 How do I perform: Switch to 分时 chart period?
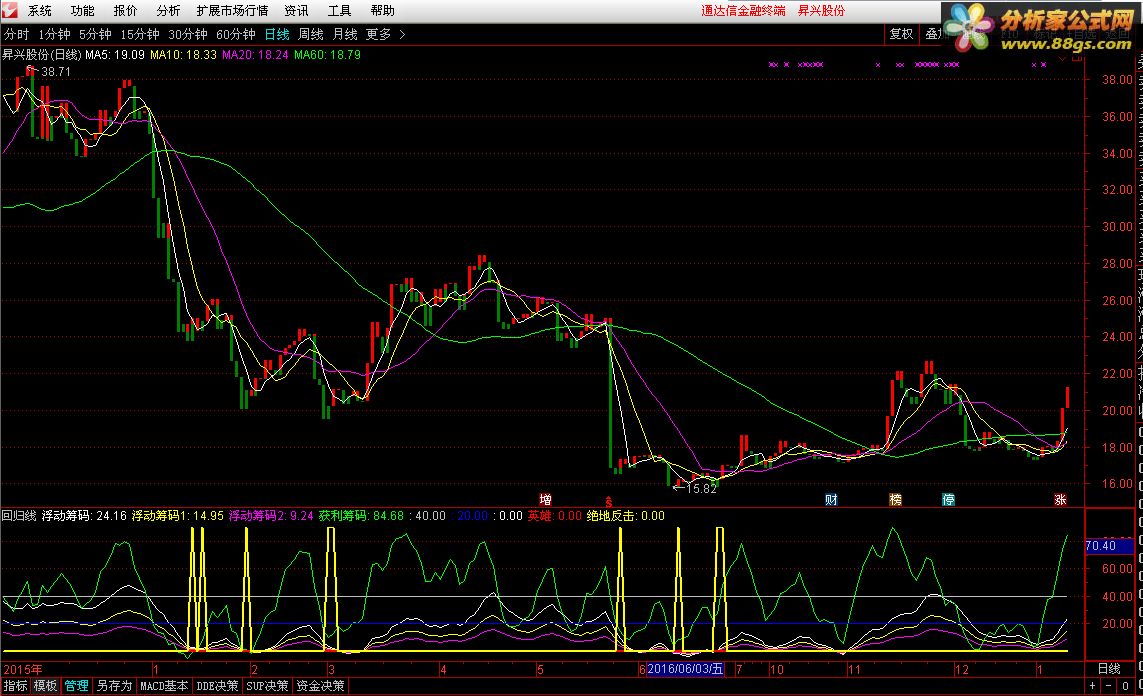point(17,34)
